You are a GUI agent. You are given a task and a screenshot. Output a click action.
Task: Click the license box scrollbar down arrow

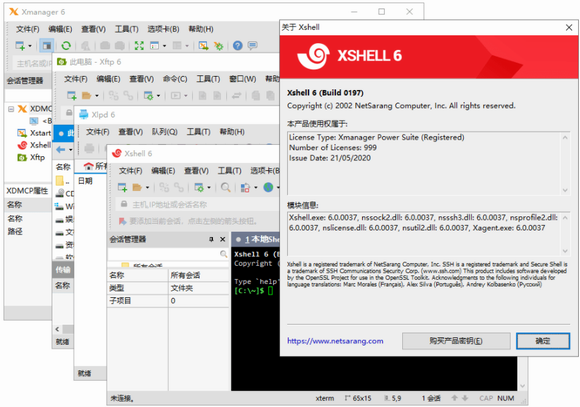565,190
